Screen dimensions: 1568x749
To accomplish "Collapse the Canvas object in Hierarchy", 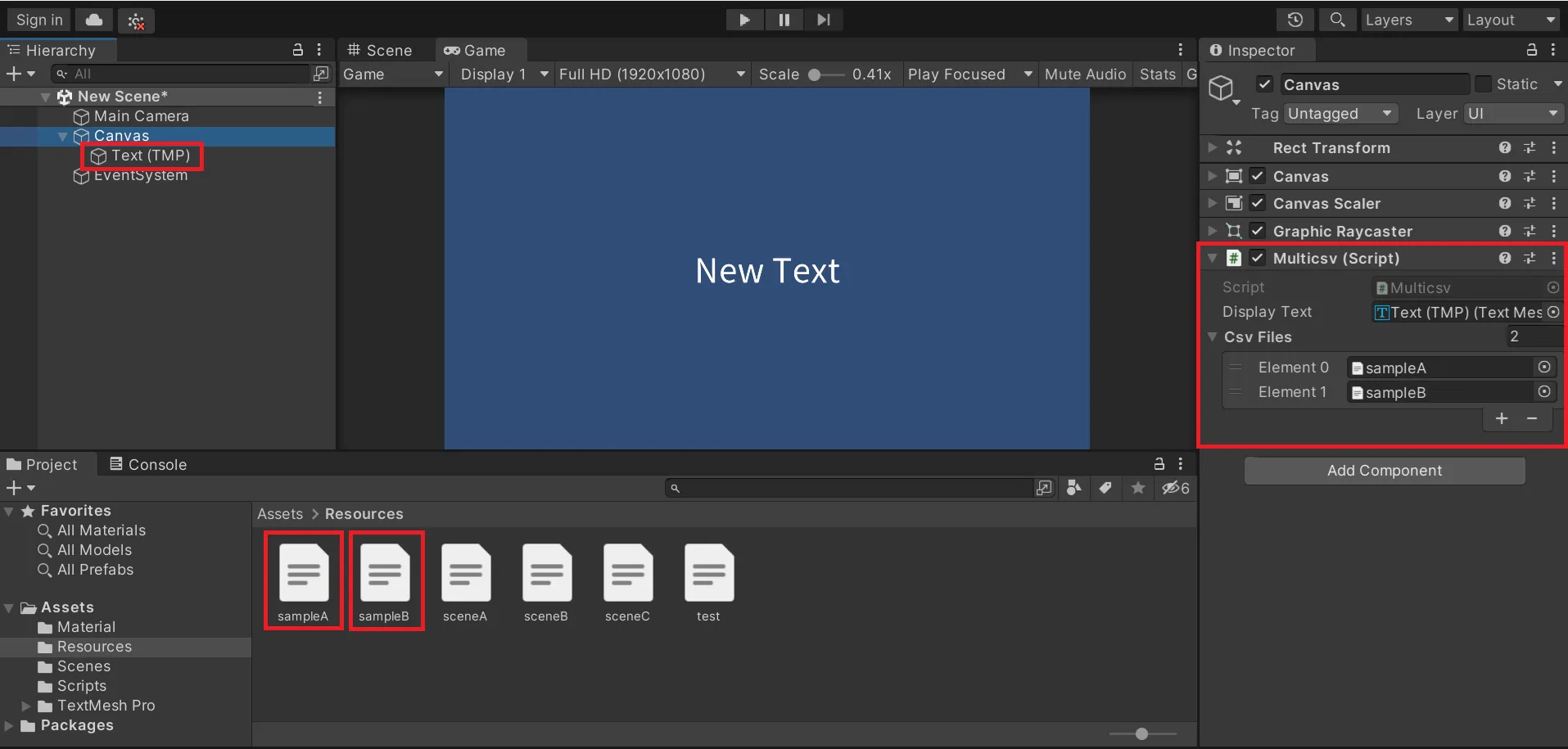I will click(x=62, y=137).
